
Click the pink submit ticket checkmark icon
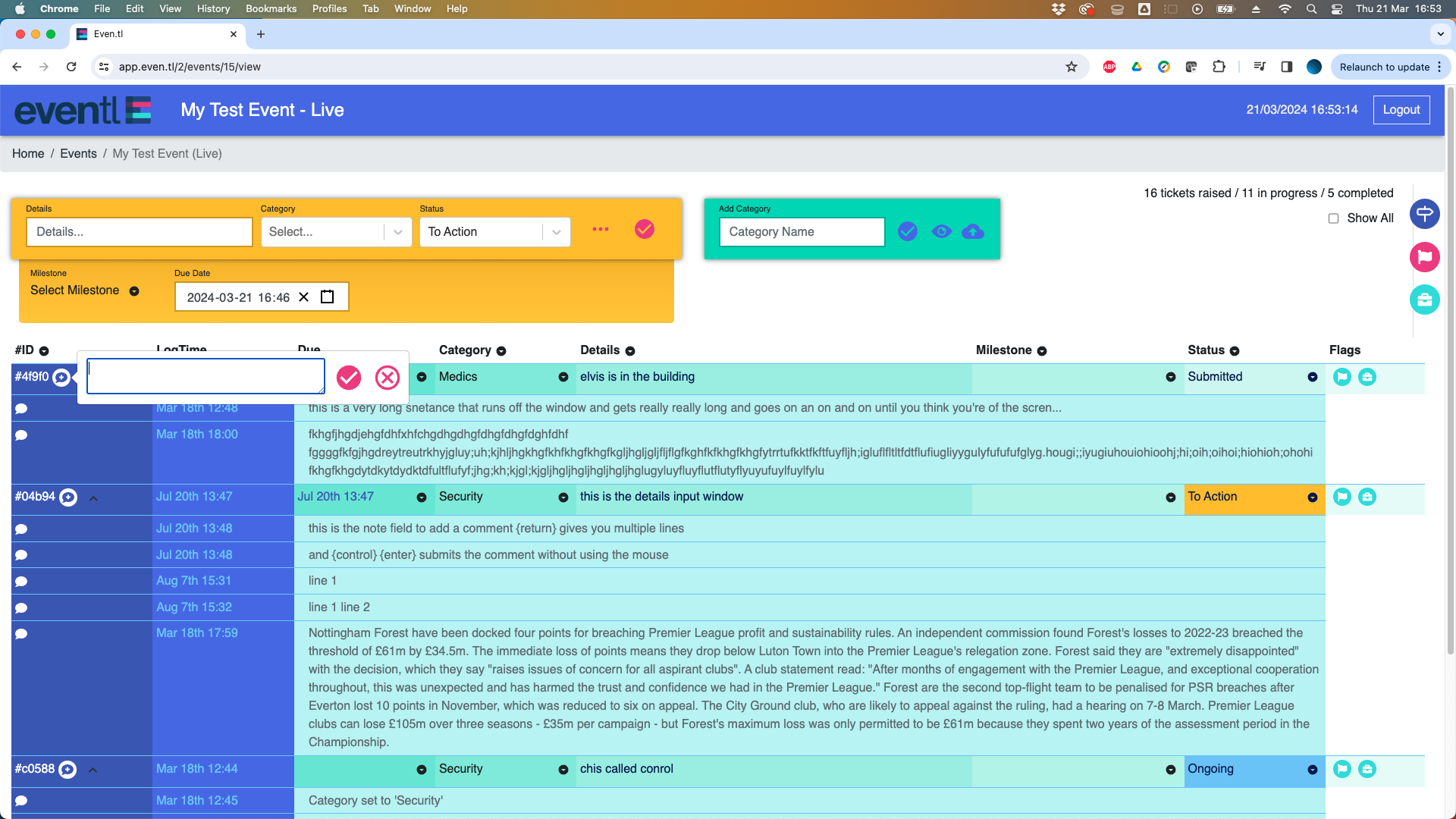point(645,229)
